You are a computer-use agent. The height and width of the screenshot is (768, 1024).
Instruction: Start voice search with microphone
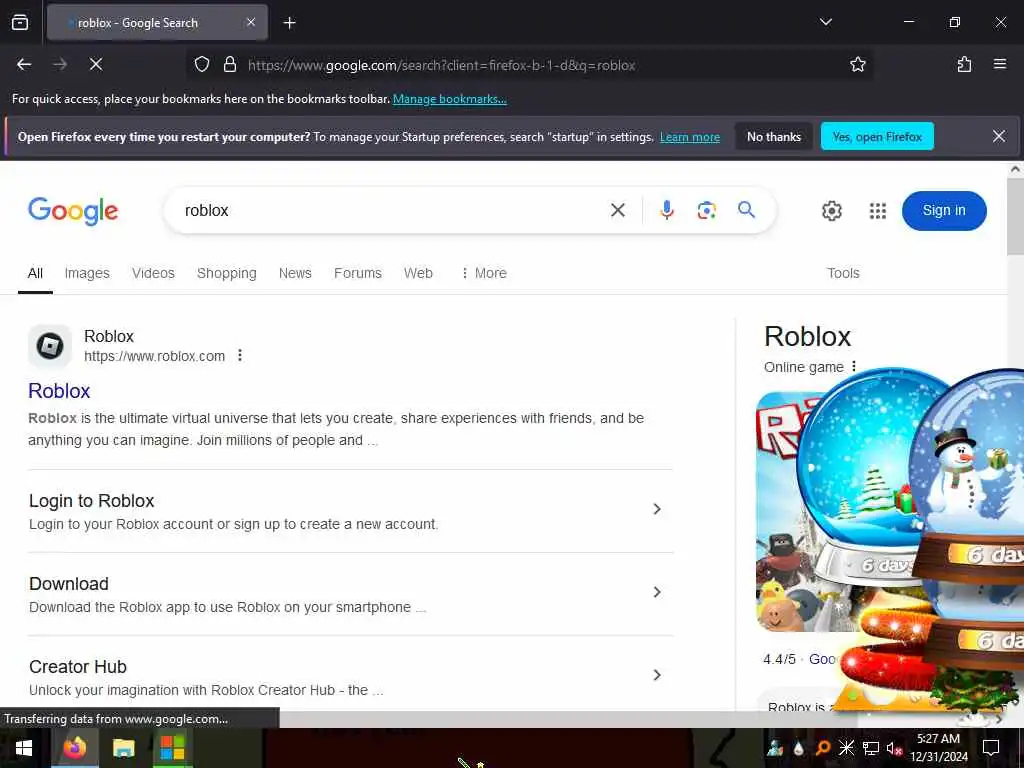tap(667, 210)
